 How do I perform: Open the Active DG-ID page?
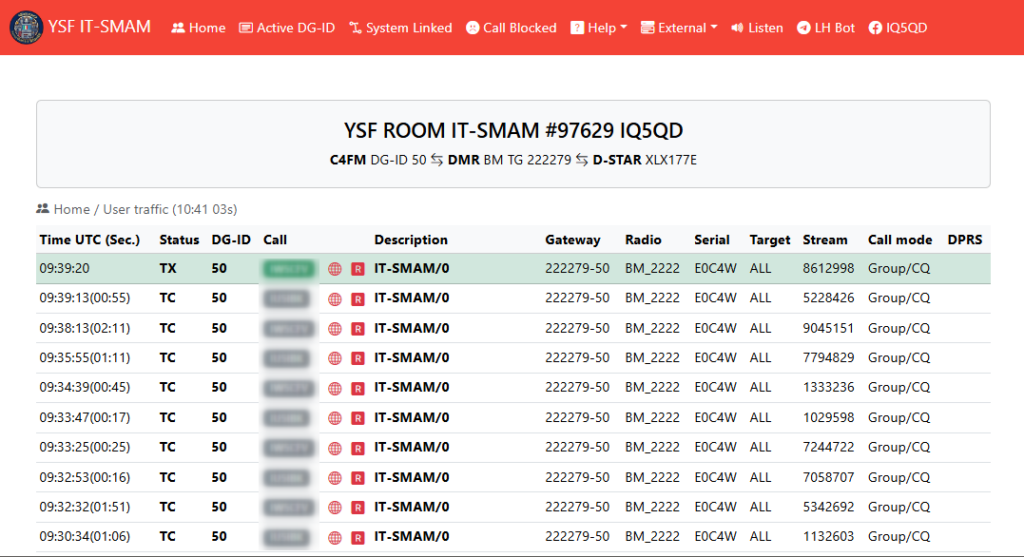click(287, 28)
